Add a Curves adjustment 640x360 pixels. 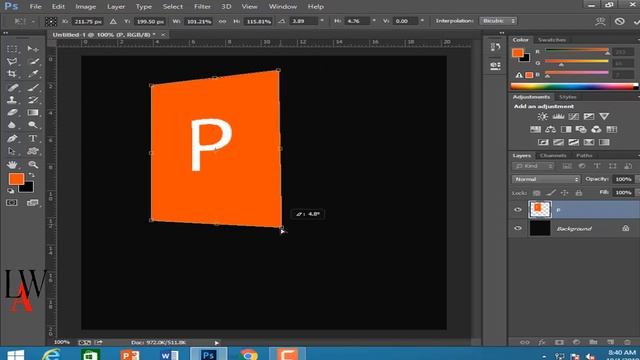tap(573, 117)
